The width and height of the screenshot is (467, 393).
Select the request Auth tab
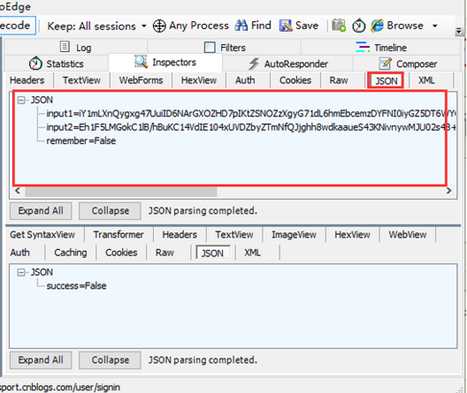[245, 80]
